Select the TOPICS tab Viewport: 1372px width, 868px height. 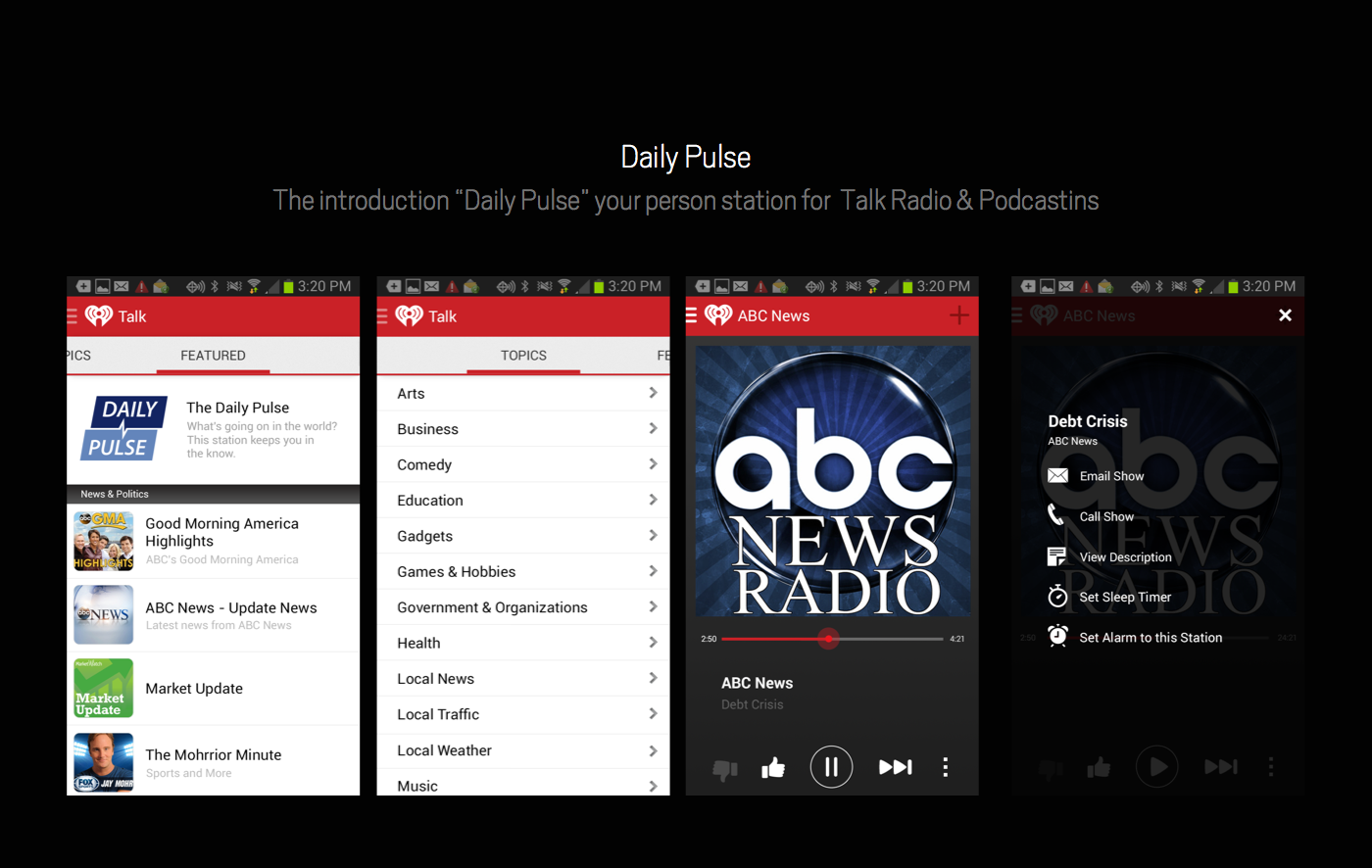click(523, 356)
